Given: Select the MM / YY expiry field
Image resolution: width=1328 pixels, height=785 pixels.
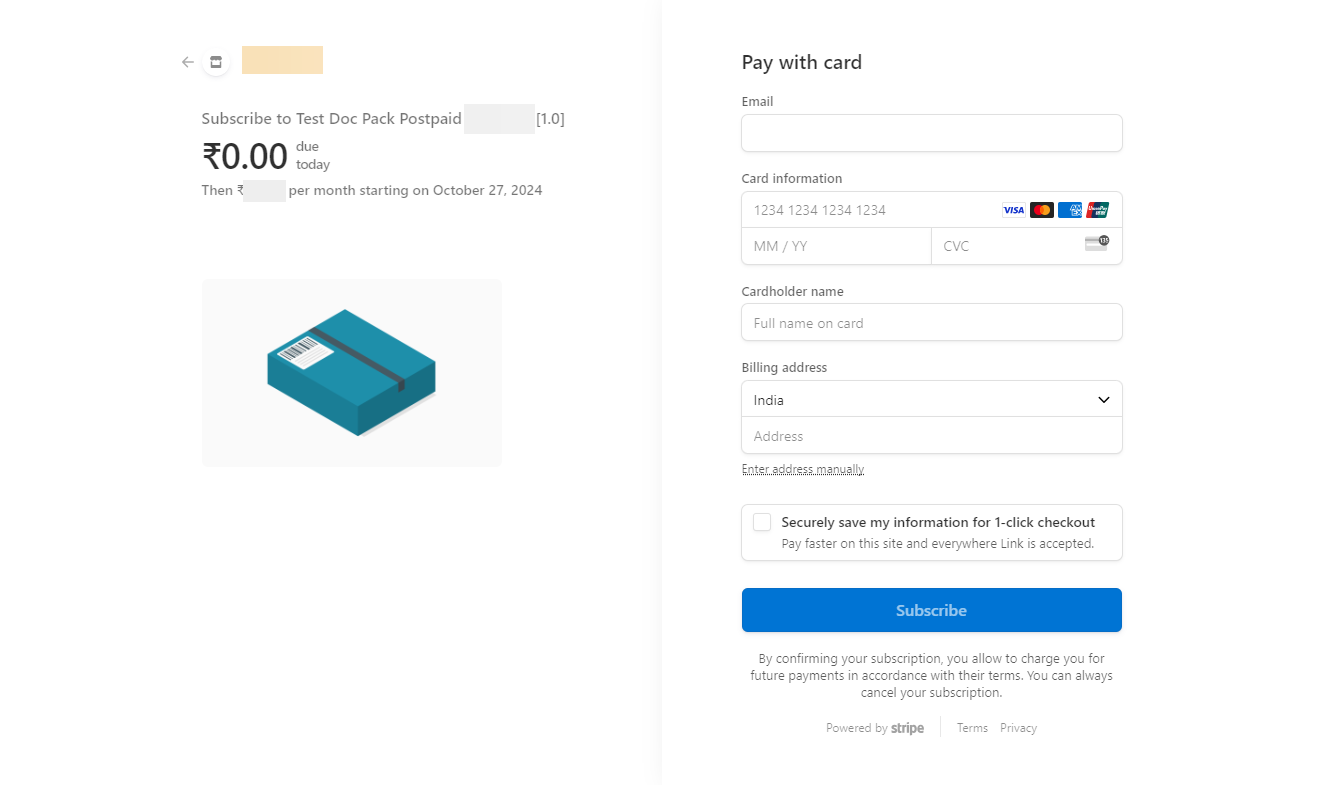Looking at the screenshot, I should tap(836, 246).
